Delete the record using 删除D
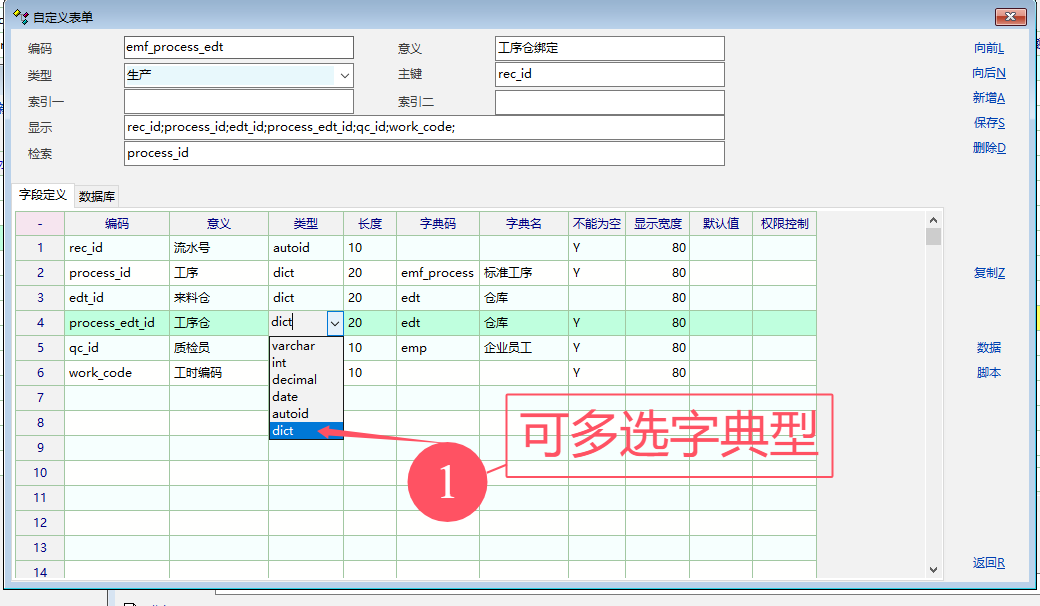1040x606 pixels. pyautogui.click(x=988, y=148)
